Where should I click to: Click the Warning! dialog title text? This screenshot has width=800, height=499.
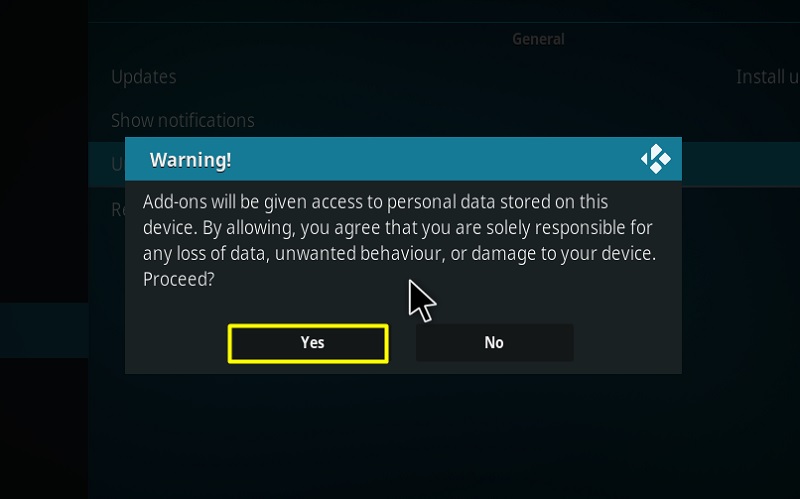[x=190, y=160]
